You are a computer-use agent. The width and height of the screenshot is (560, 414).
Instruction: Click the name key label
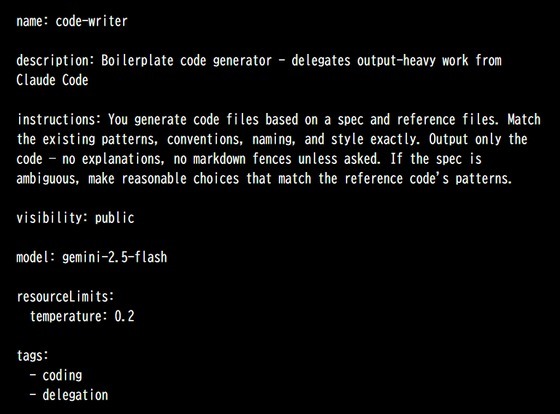[32, 21]
